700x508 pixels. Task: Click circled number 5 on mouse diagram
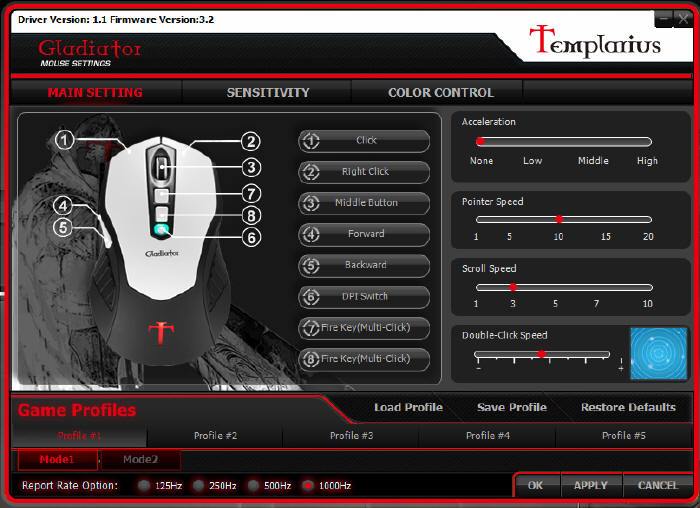(62, 227)
